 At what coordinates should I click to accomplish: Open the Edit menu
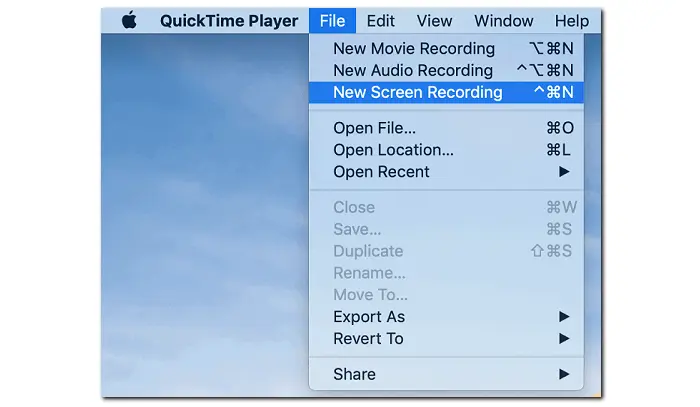(x=380, y=21)
